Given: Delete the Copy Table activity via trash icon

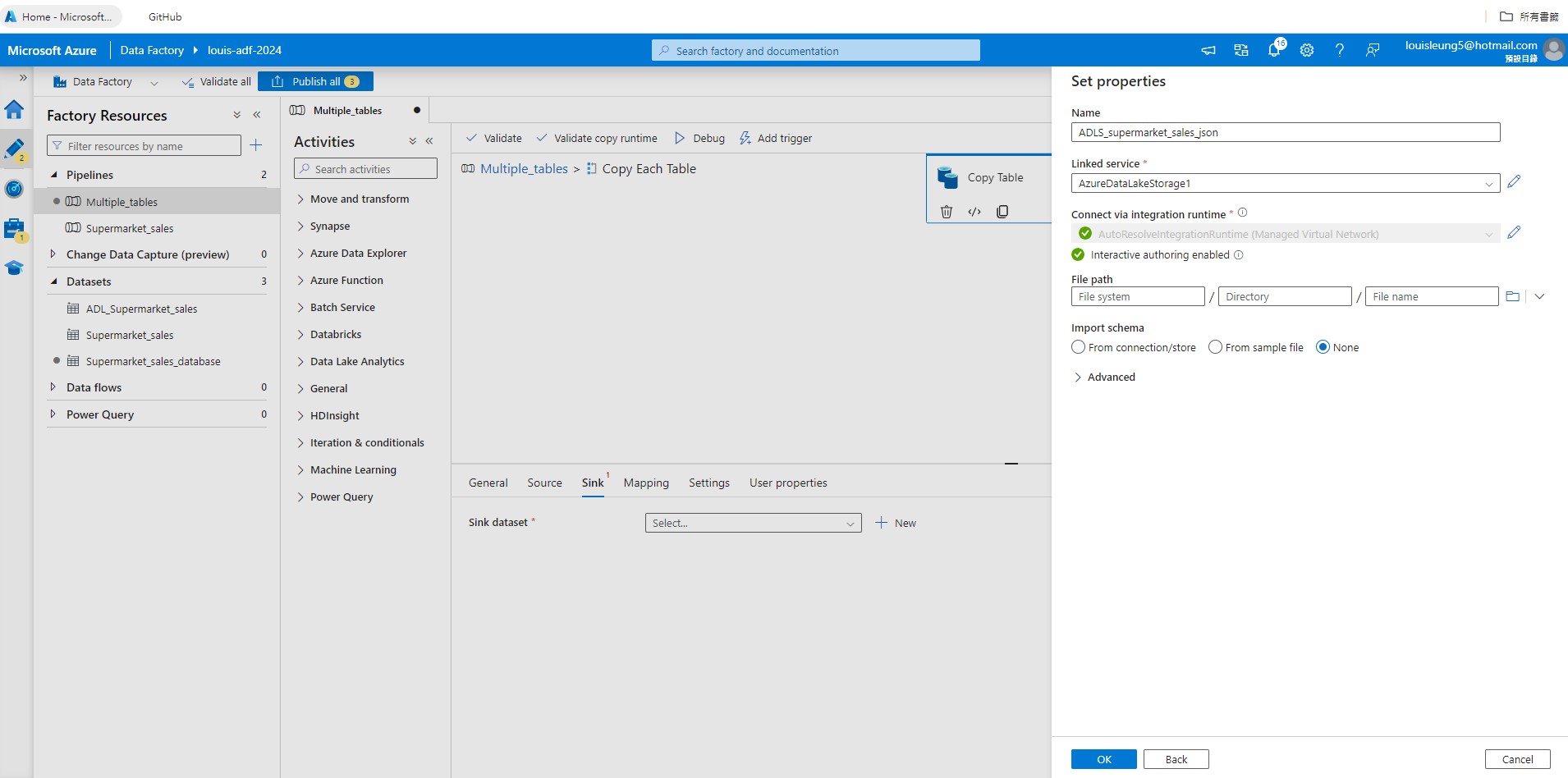Looking at the screenshot, I should pos(946,212).
